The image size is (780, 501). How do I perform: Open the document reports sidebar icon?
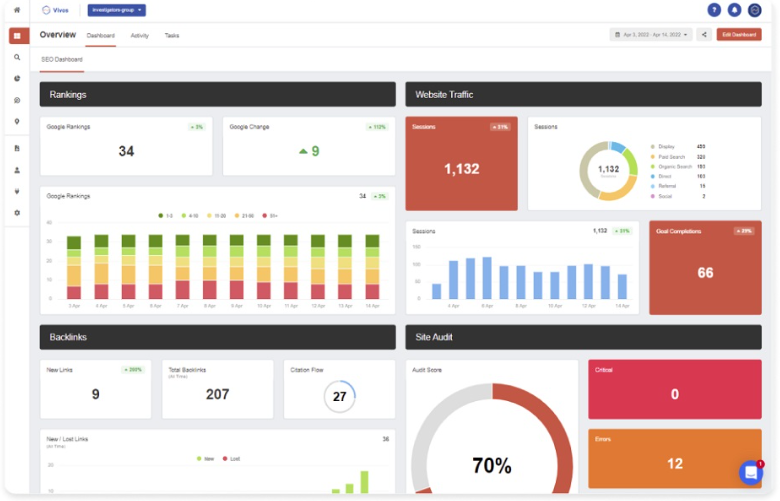click(17, 148)
